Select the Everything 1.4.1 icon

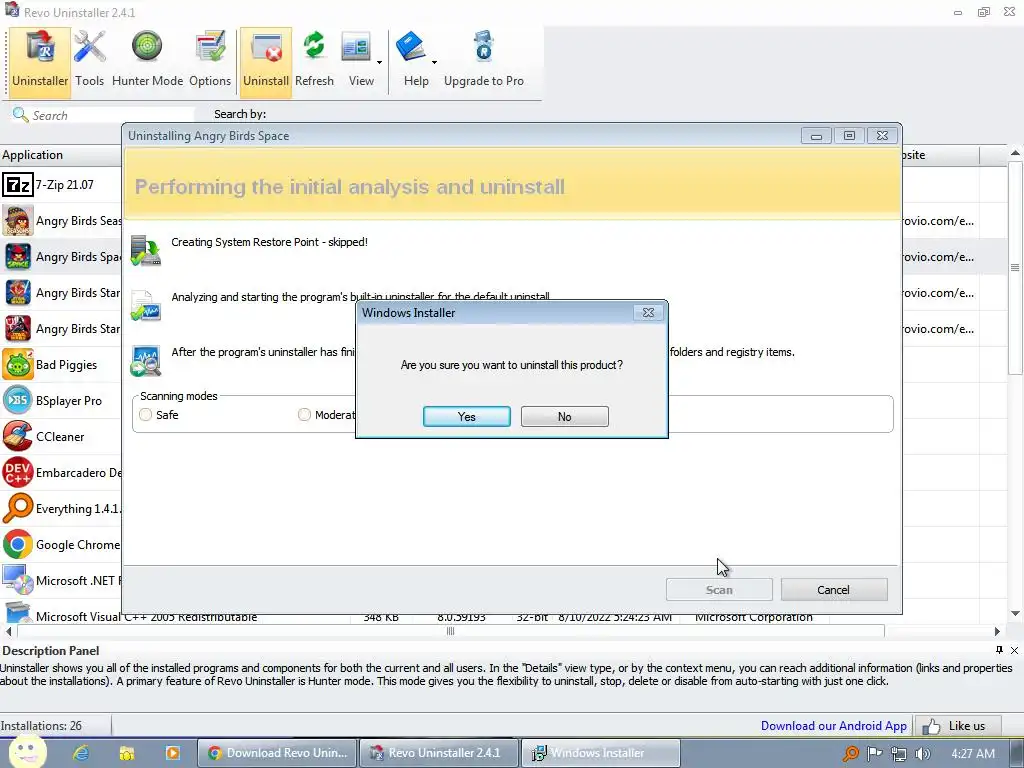(x=18, y=508)
